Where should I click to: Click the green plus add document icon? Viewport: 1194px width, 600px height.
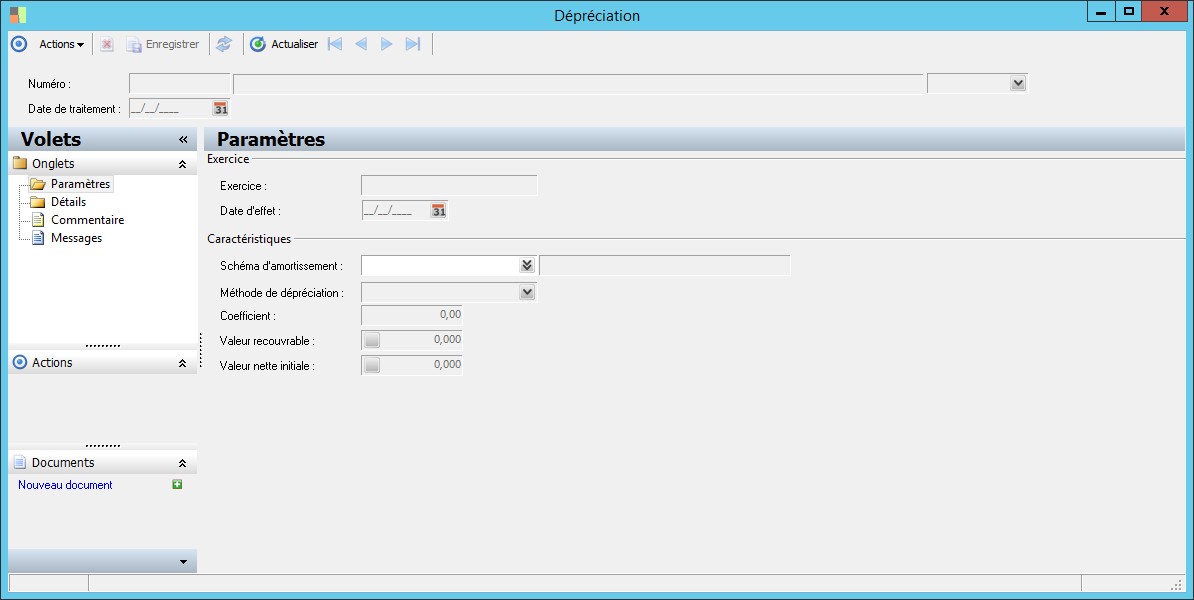tap(177, 484)
